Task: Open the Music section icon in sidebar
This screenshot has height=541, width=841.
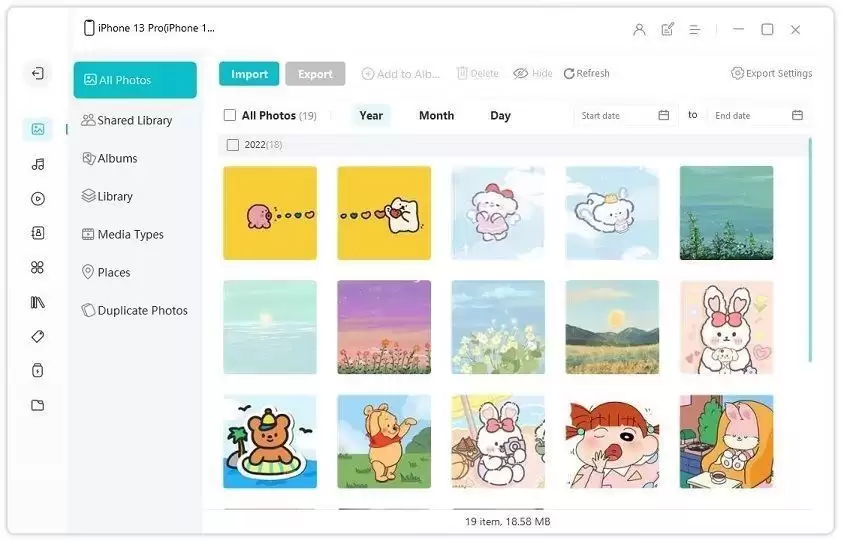Action: [38, 164]
